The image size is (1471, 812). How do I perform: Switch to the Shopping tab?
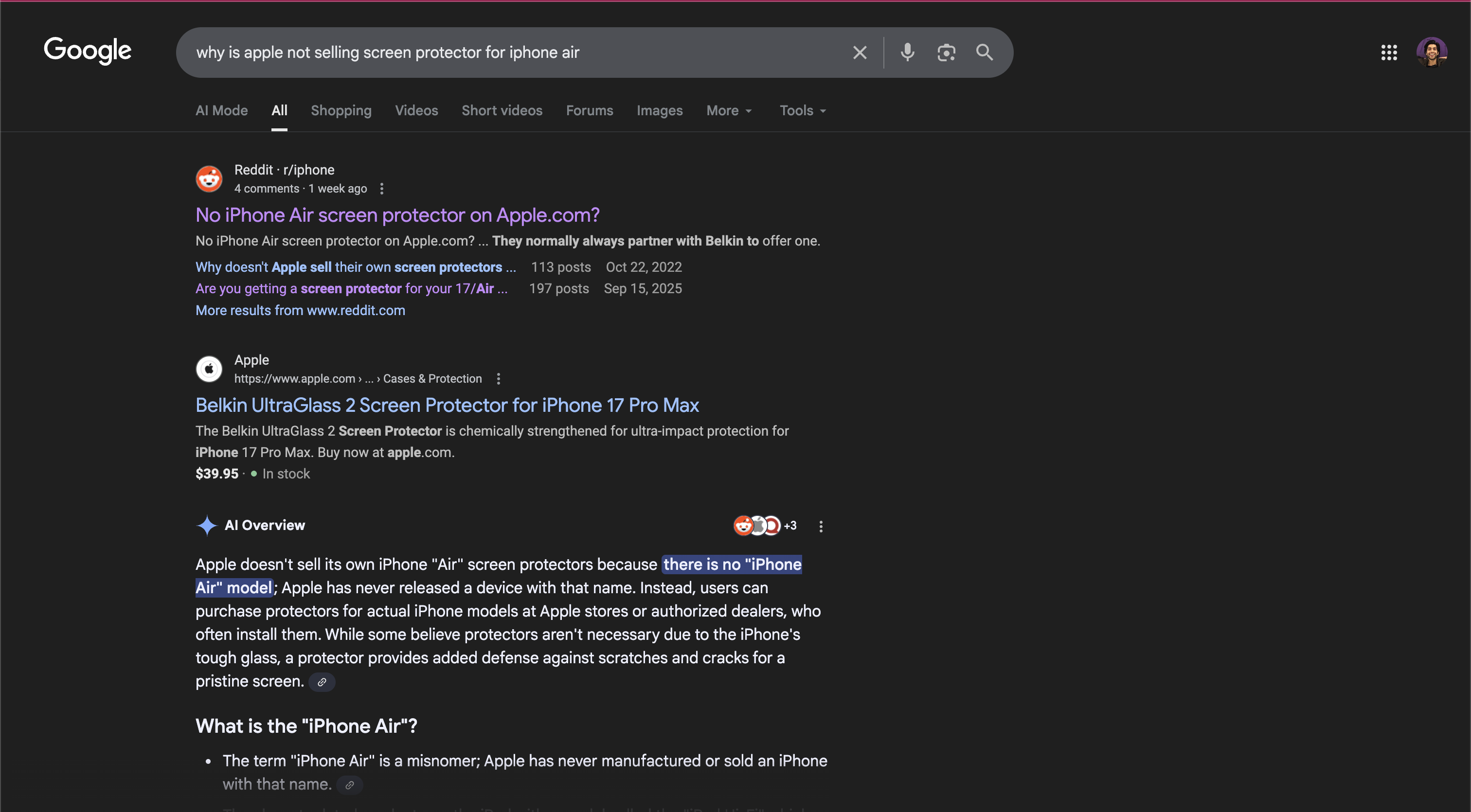click(341, 111)
